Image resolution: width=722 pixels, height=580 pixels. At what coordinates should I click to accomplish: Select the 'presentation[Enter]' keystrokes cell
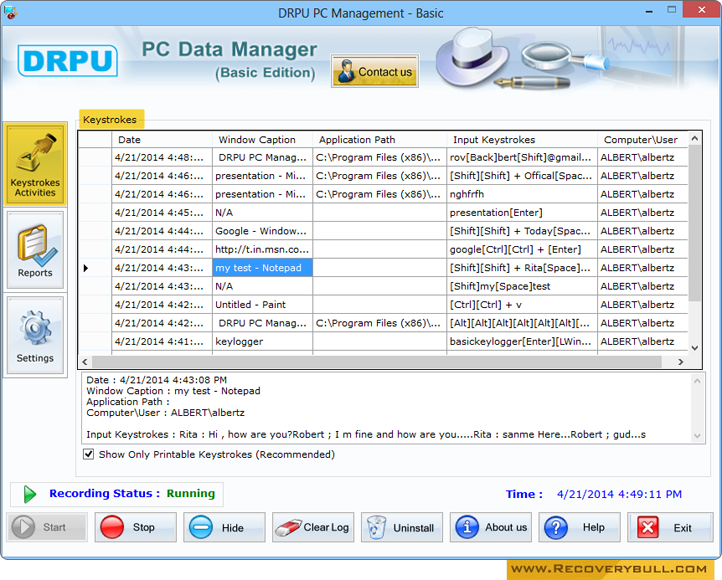click(522, 213)
